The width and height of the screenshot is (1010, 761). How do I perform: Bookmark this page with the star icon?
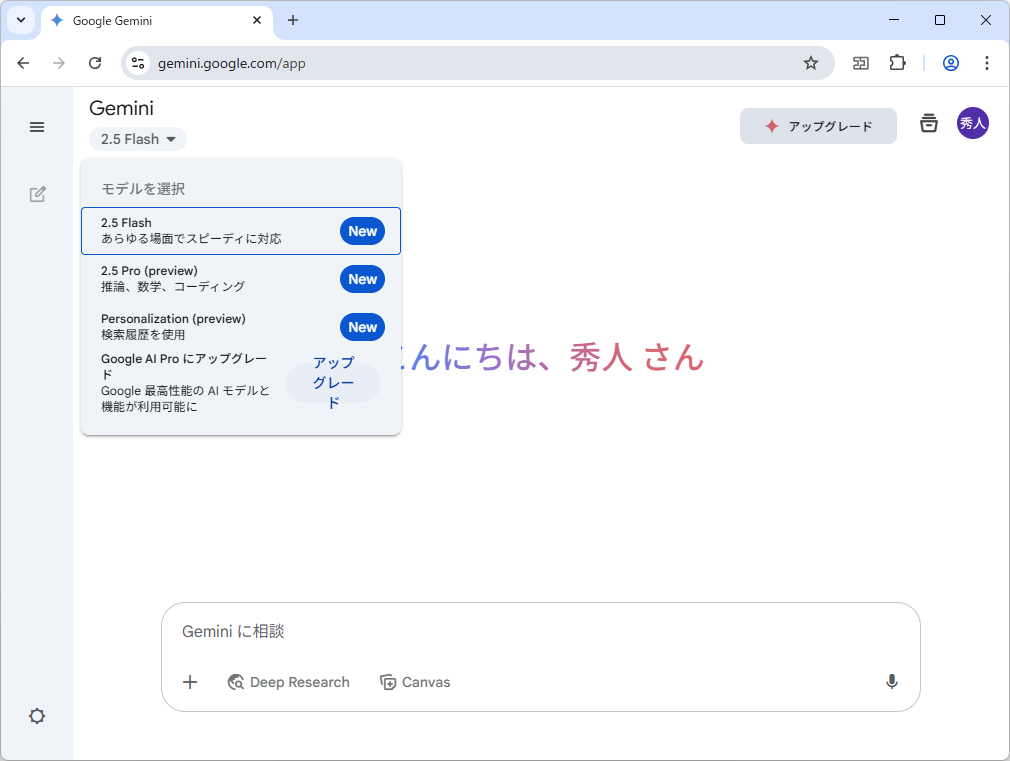click(810, 62)
